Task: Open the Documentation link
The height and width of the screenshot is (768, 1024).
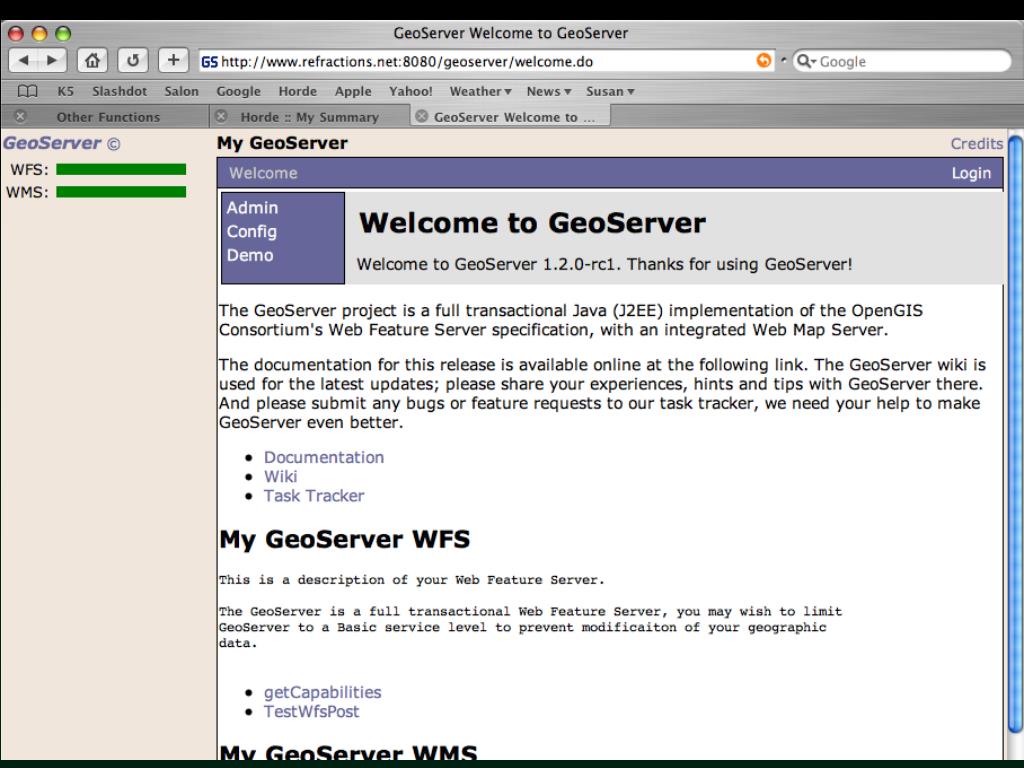Action: pos(324,457)
